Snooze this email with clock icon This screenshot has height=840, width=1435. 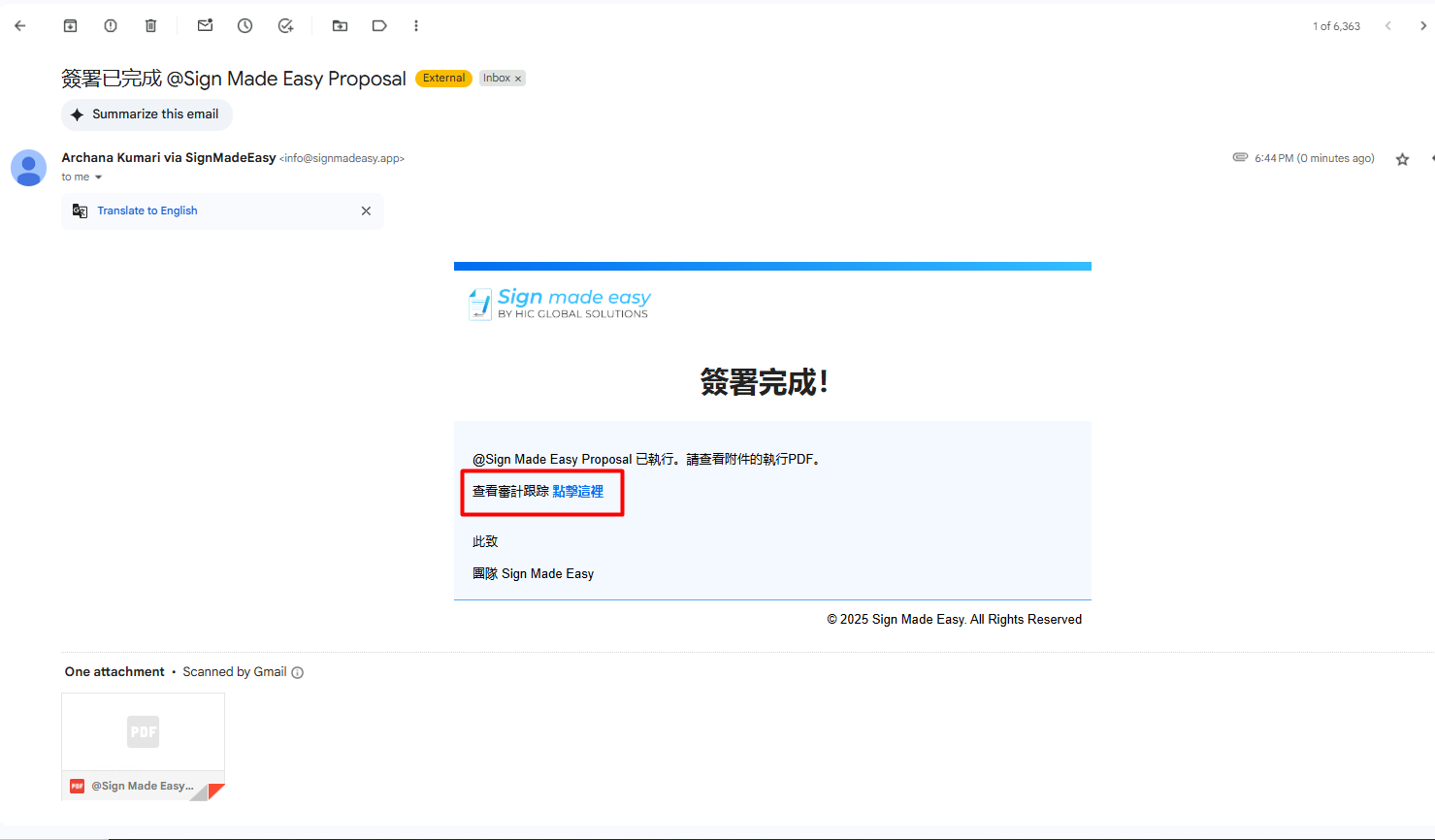[245, 26]
